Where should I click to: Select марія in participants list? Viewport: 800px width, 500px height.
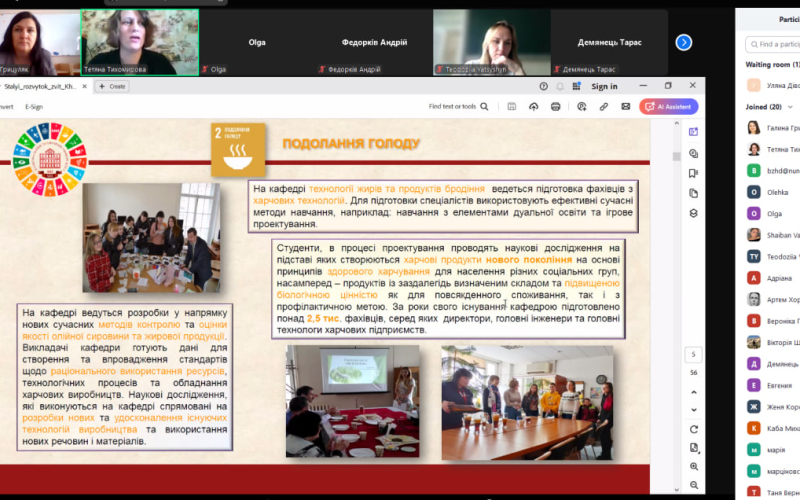coord(773,449)
